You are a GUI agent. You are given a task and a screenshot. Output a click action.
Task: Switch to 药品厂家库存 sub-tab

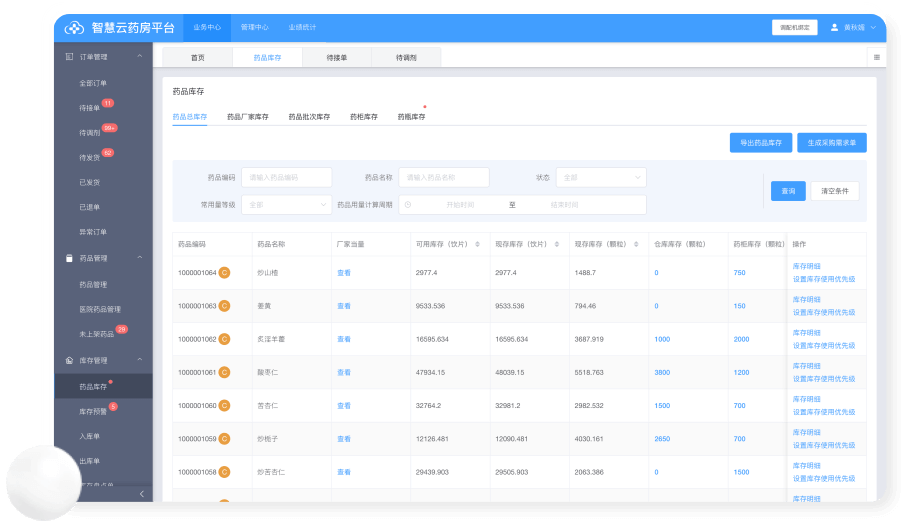tap(248, 116)
